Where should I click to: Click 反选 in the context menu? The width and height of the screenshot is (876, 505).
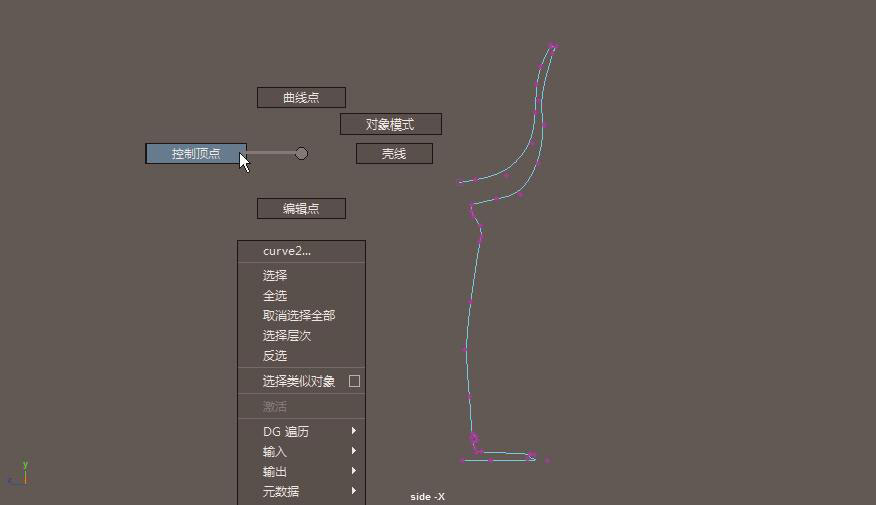(x=302, y=356)
